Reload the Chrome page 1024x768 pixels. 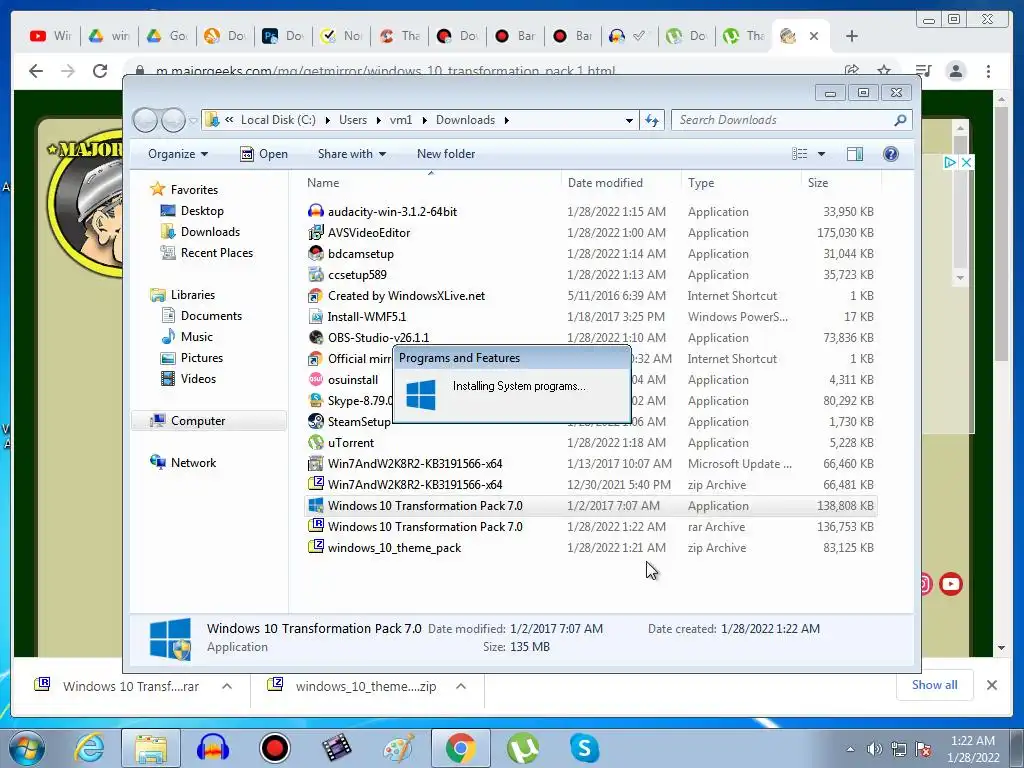[x=100, y=71]
